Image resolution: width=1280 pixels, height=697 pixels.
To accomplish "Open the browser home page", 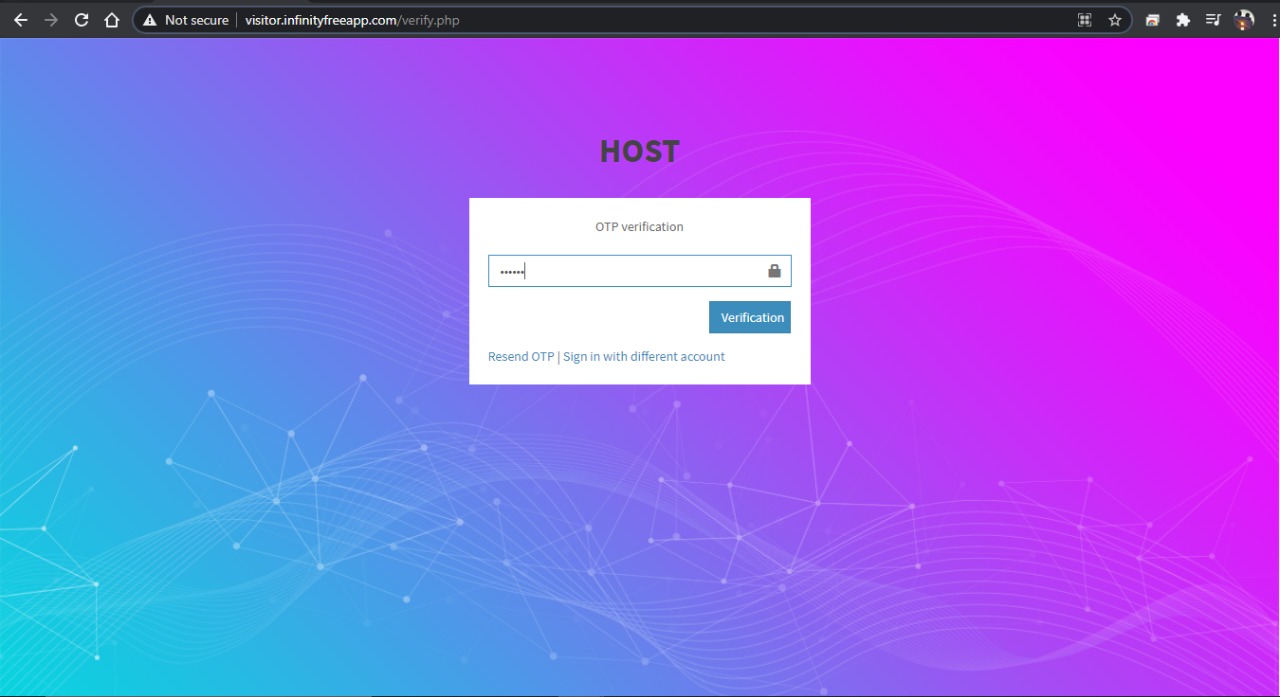I will 112,20.
